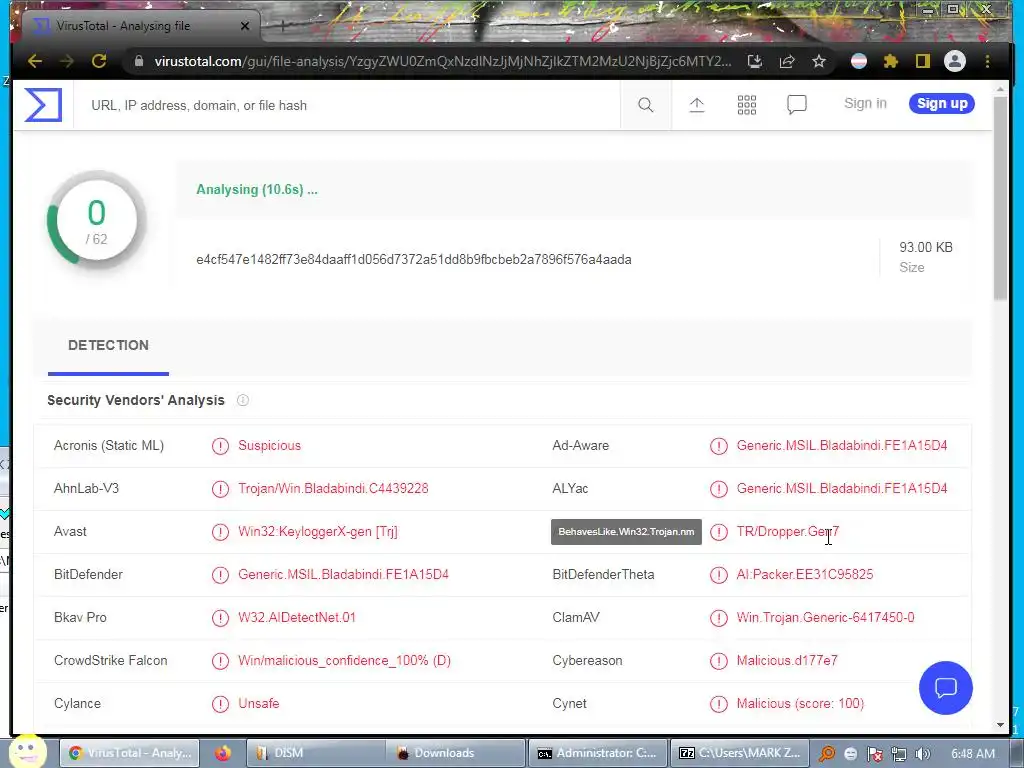Image resolution: width=1024 pixels, height=768 pixels.
Task: Click CrowdStrike Win/malicious_confidence_100% (D) result
Action: [x=344, y=661]
